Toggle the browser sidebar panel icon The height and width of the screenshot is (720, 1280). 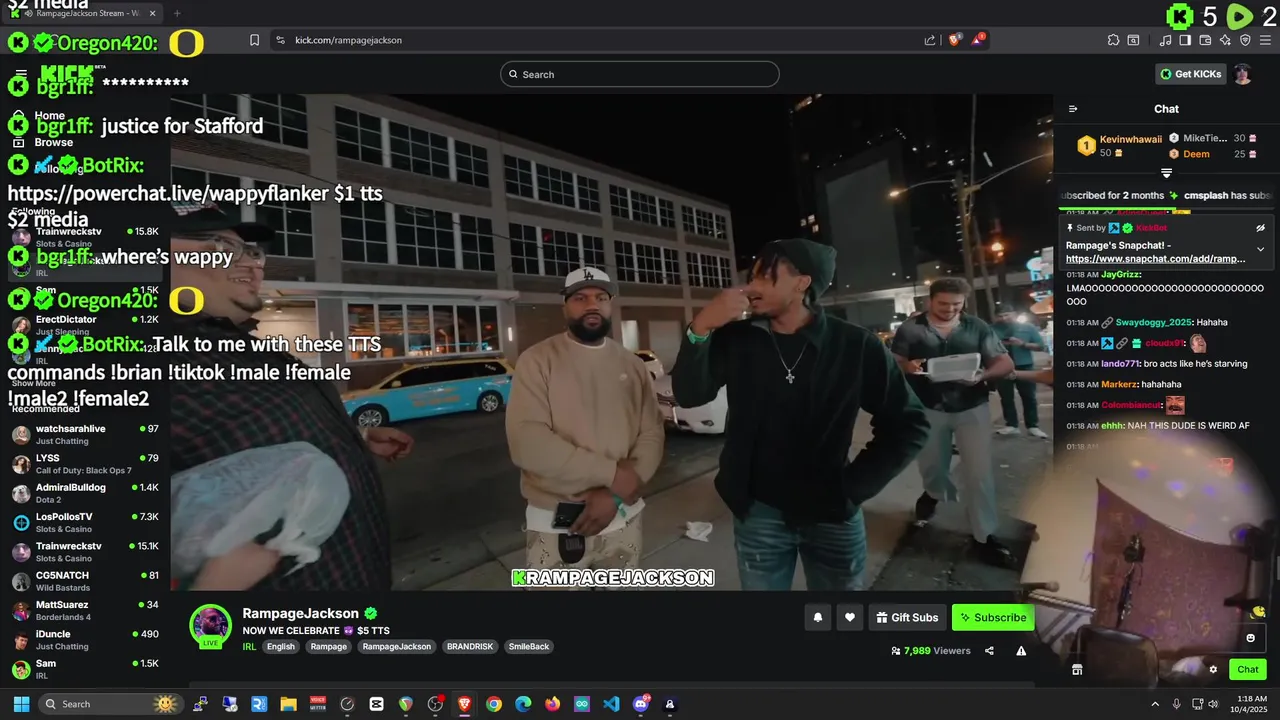tap(1185, 40)
